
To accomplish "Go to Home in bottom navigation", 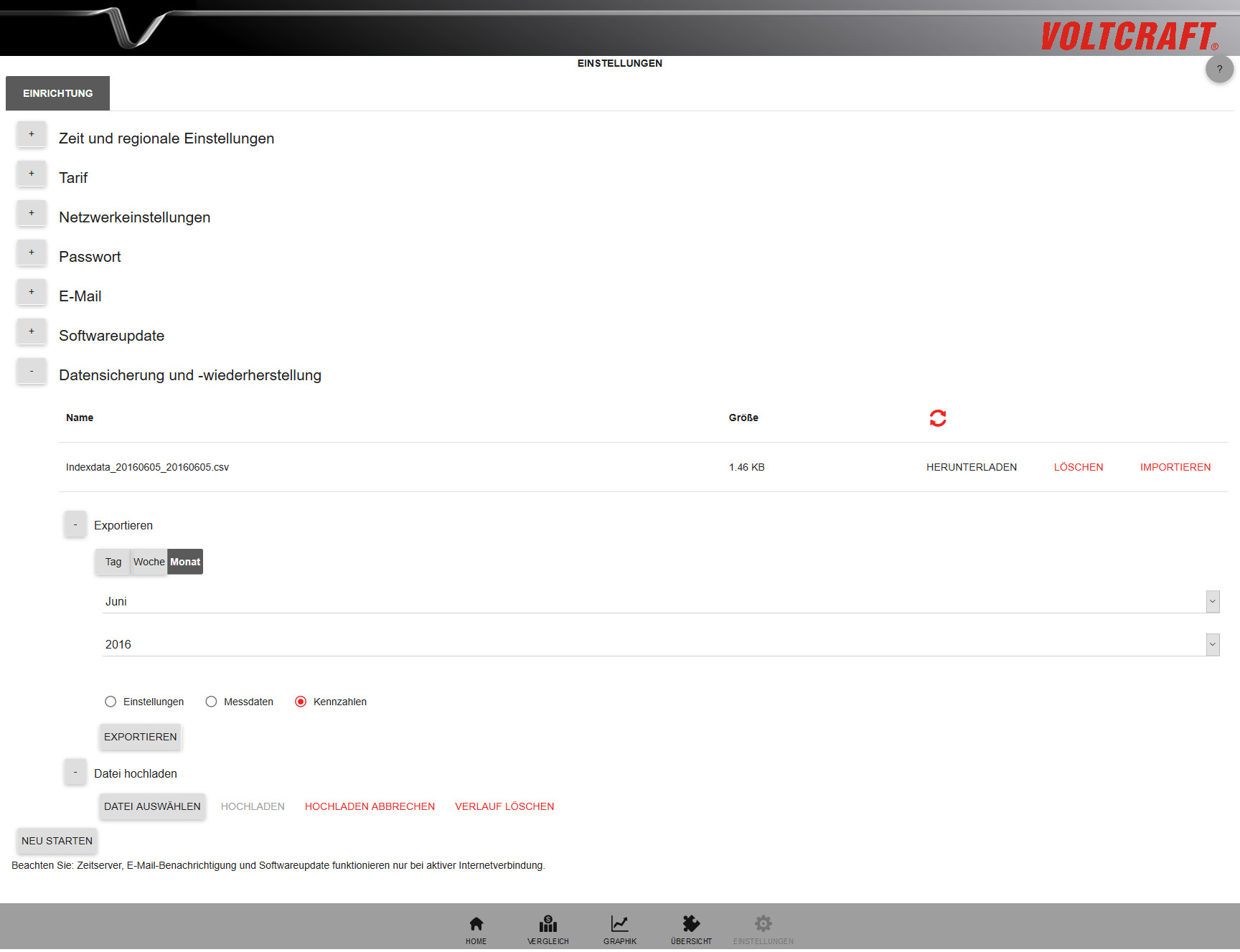I will (476, 930).
